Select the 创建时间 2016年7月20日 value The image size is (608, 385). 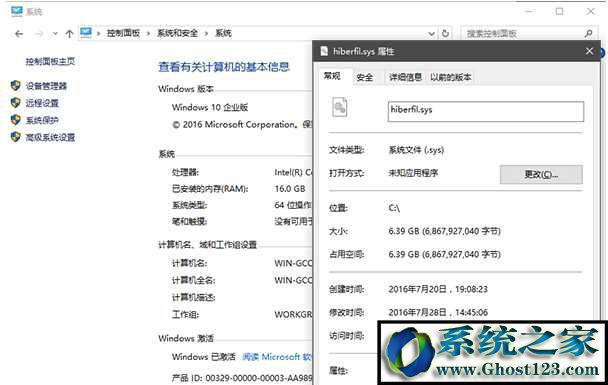pos(438,289)
